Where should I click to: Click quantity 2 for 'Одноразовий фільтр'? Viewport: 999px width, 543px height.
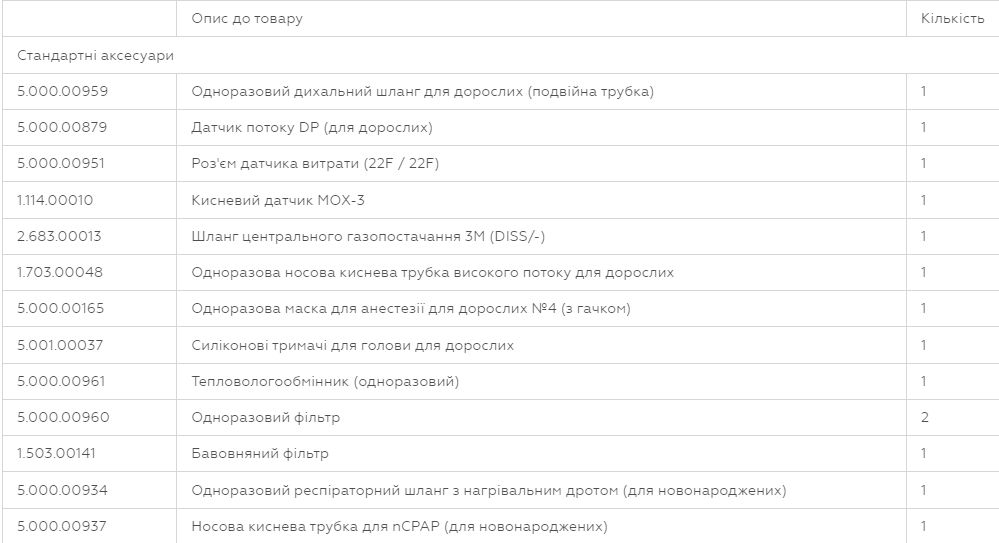coord(924,417)
